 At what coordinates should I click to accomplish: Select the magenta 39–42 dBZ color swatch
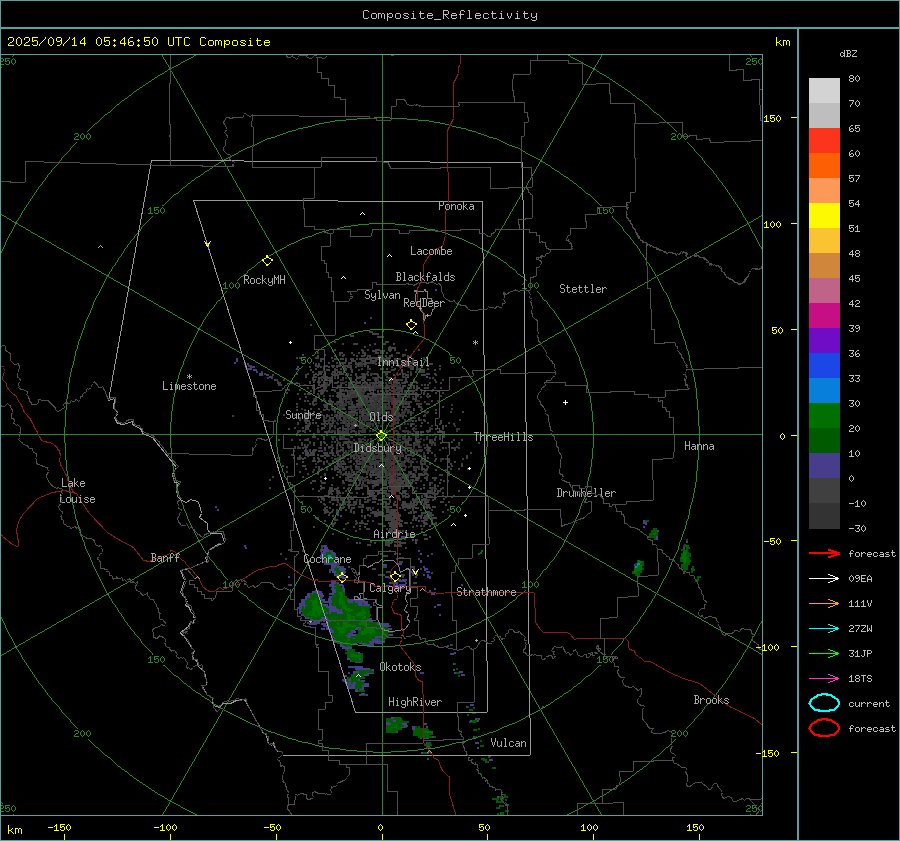824,316
